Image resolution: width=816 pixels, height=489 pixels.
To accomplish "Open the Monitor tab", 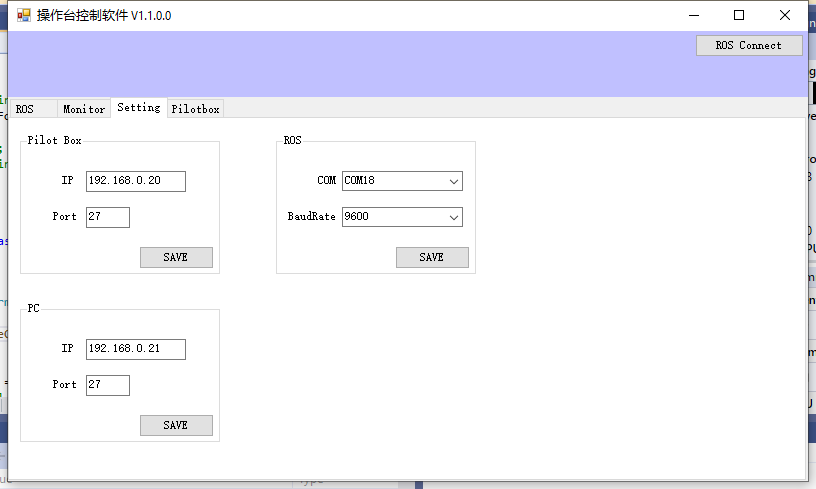I will pyautogui.click(x=84, y=109).
